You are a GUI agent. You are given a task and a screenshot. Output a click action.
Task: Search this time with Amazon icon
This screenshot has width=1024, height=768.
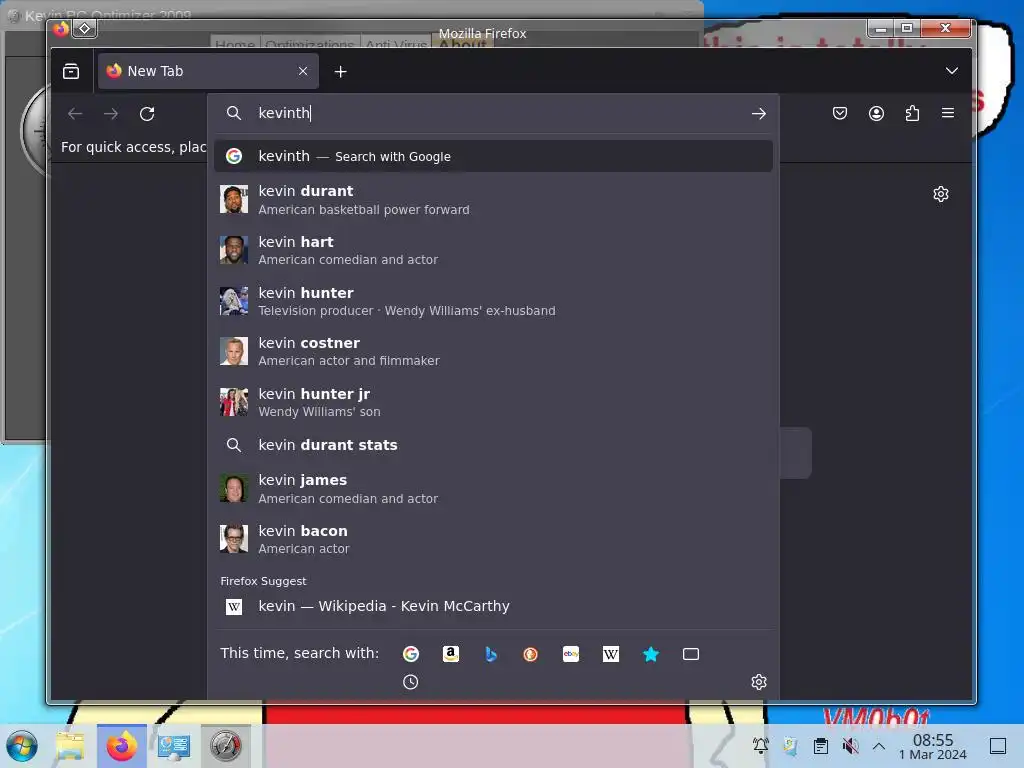pyautogui.click(x=451, y=654)
